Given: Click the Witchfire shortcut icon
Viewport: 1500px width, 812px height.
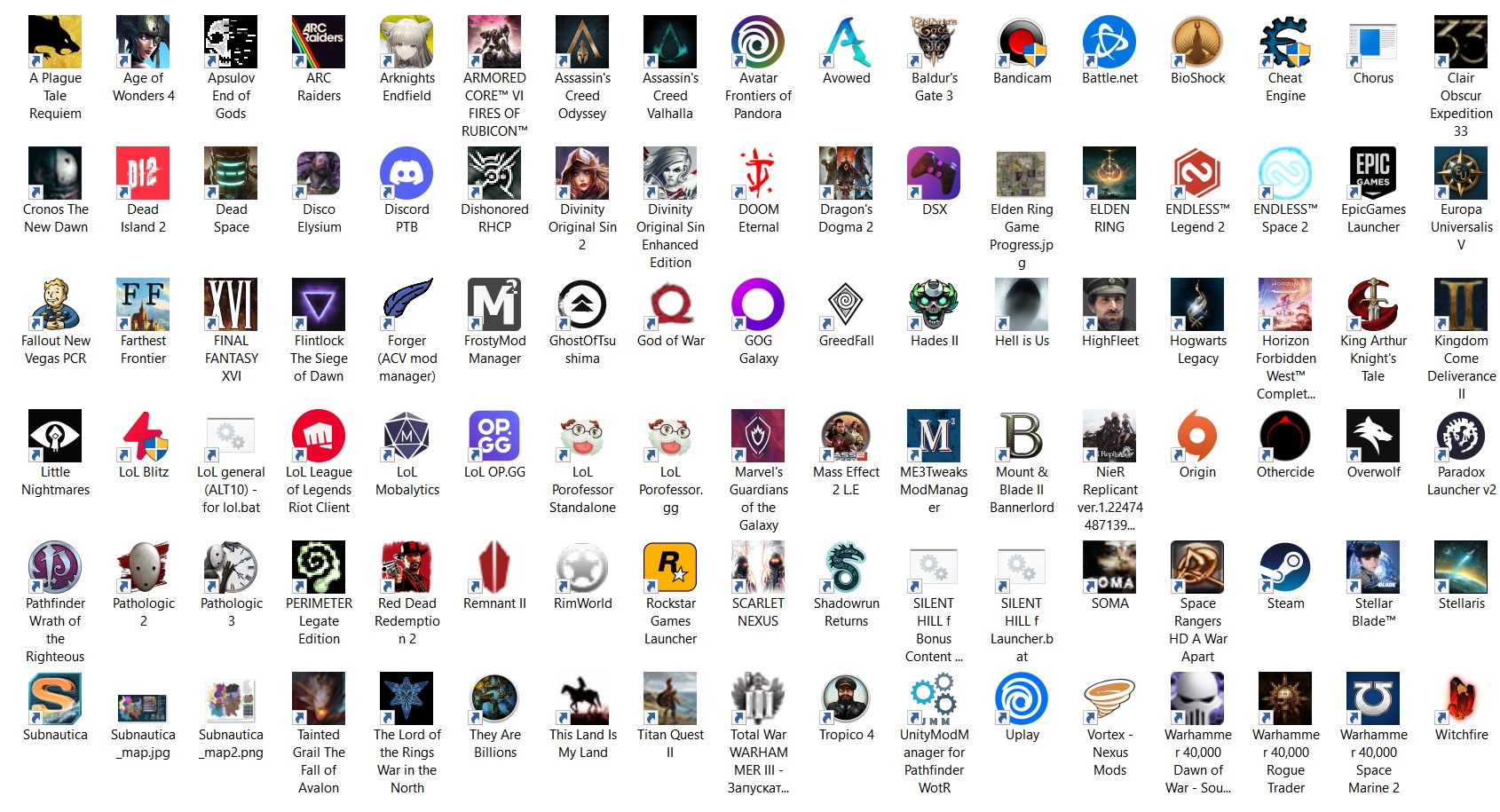Looking at the screenshot, I should click(1461, 698).
